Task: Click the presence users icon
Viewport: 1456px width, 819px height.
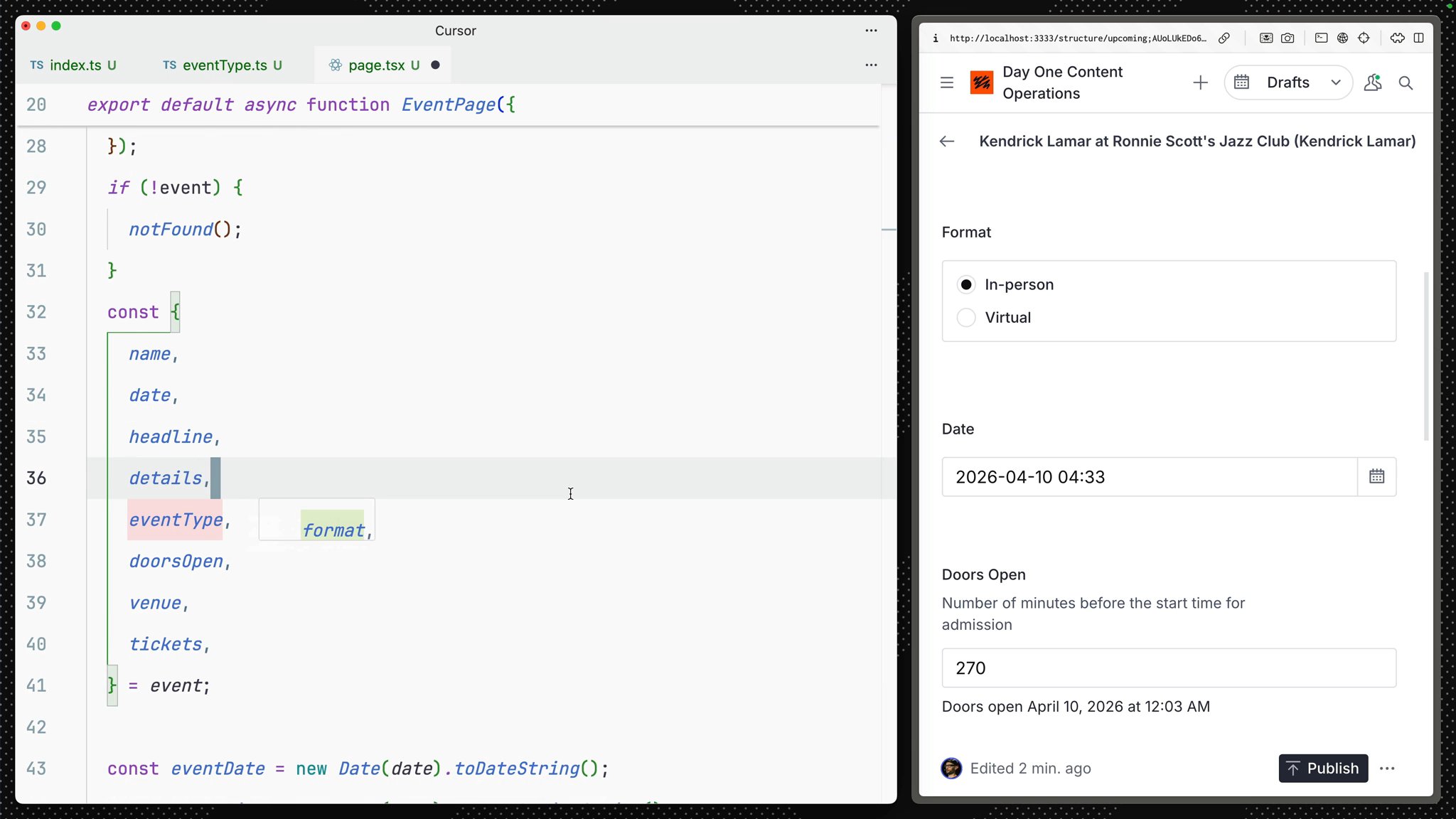Action: pos(1372,82)
